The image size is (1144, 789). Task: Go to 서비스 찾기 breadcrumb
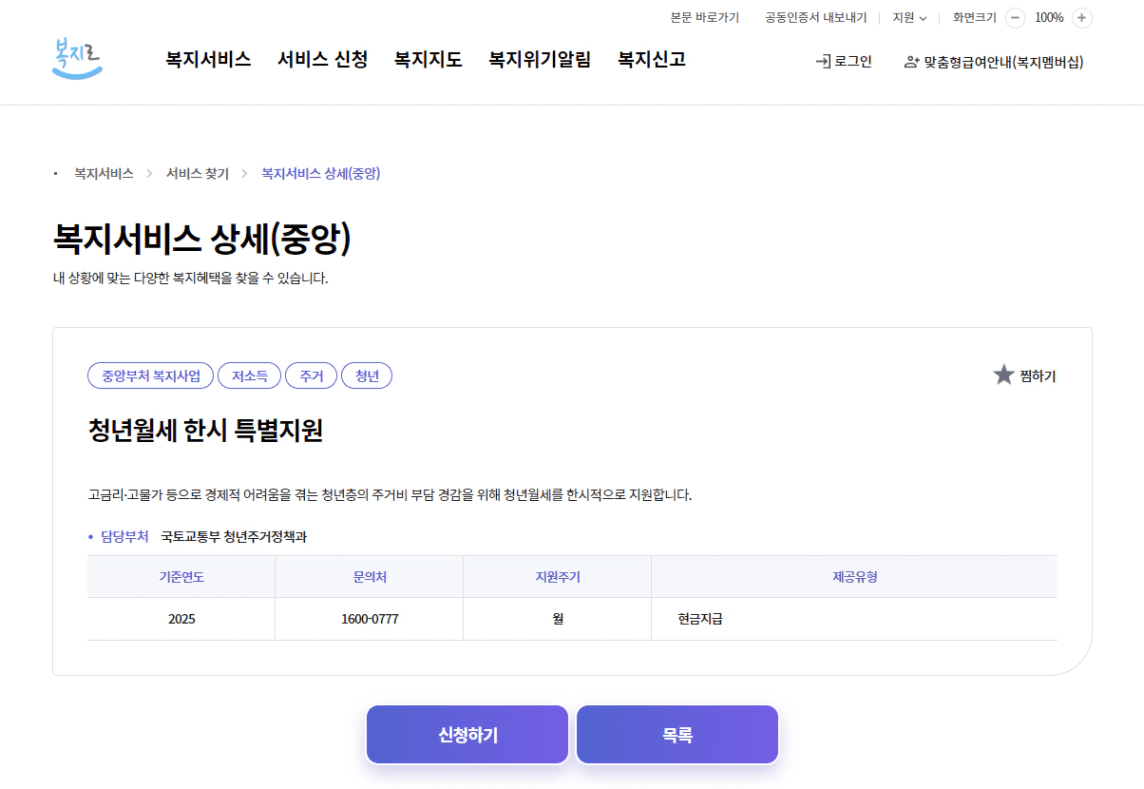(197, 174)
